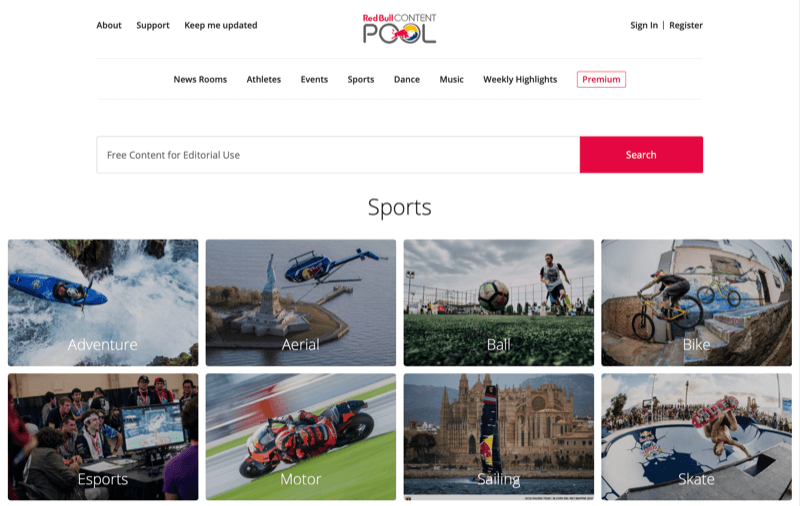The height and width of the screenshot is (506, 800).
Task: Go to News Rooms menu
Action: [200, 80]
